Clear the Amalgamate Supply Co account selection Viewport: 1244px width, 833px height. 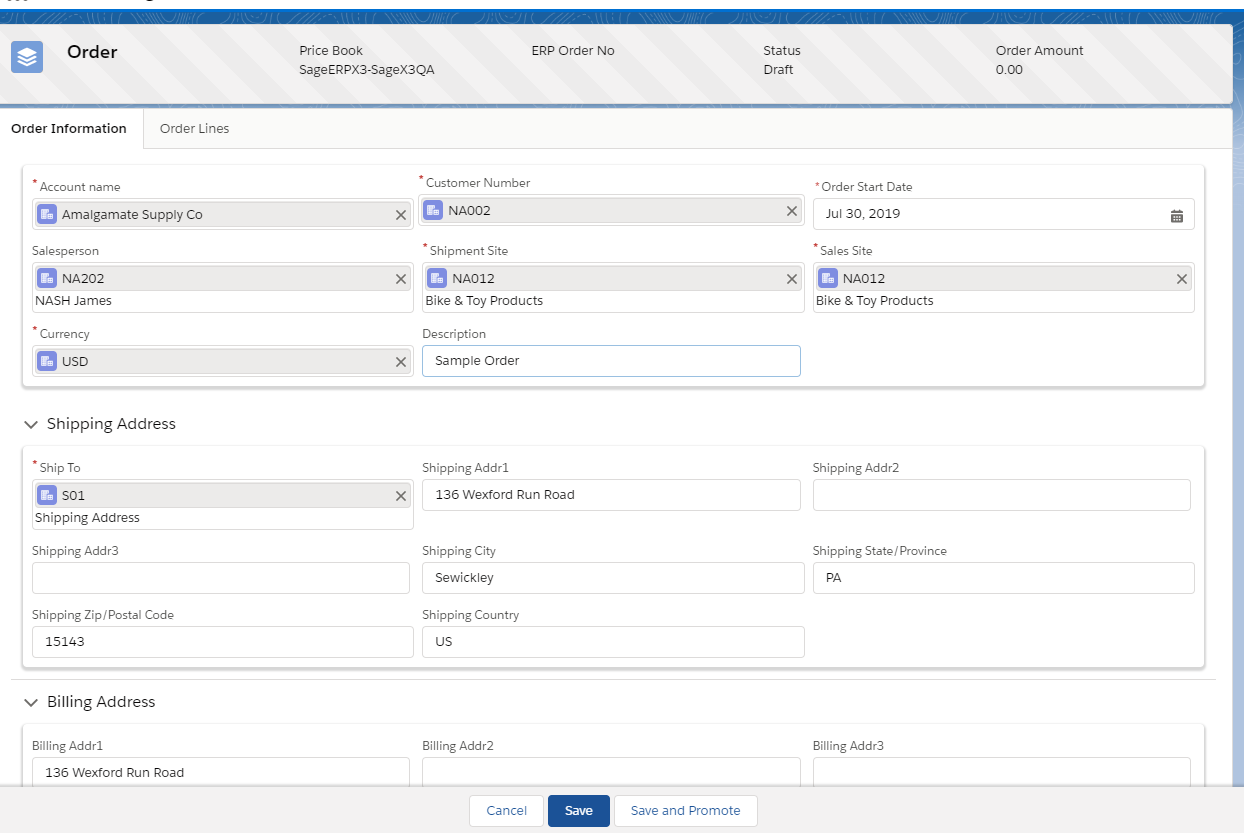[401, 215]
